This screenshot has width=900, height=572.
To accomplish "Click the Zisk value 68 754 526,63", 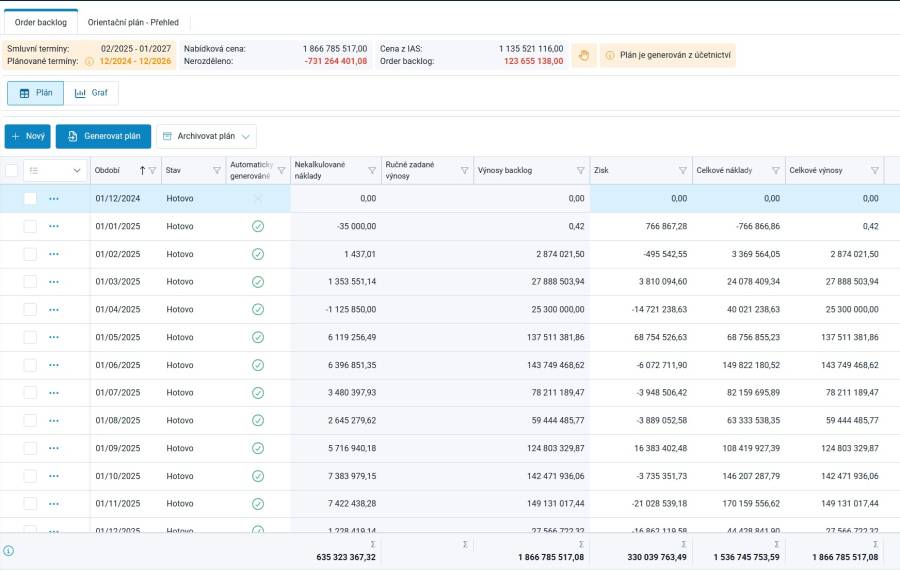I will pos(660,337).
